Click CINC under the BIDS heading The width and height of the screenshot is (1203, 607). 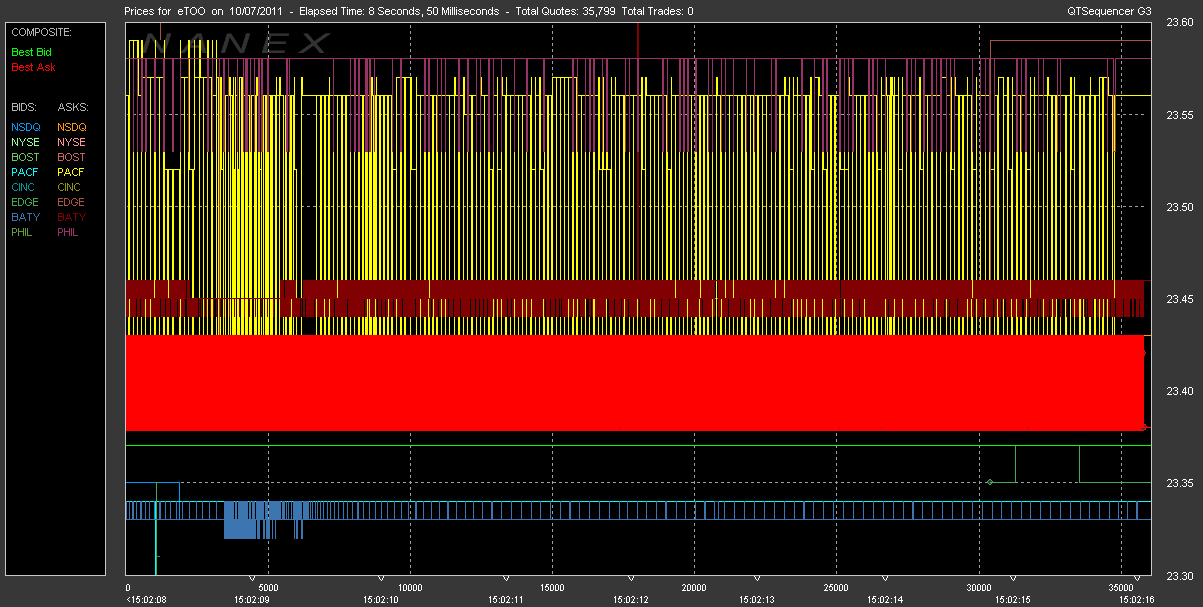25,187
